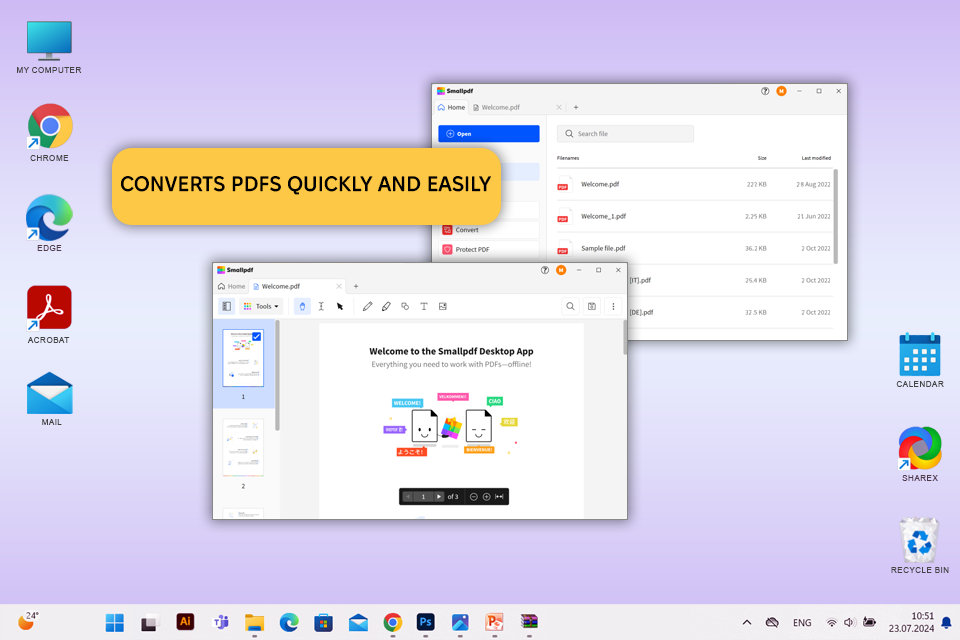Open Photoshop from the taskbar
Screen dimensions: 960x640
(426, 622)
